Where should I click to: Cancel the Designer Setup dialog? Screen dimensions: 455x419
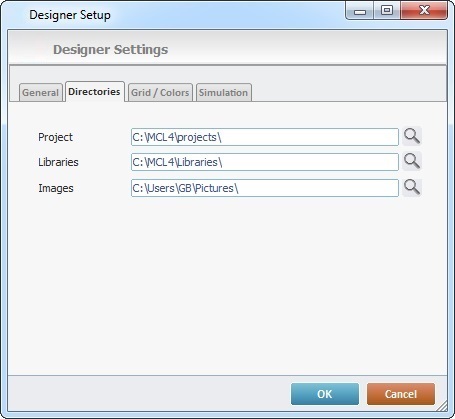[401, 394]
